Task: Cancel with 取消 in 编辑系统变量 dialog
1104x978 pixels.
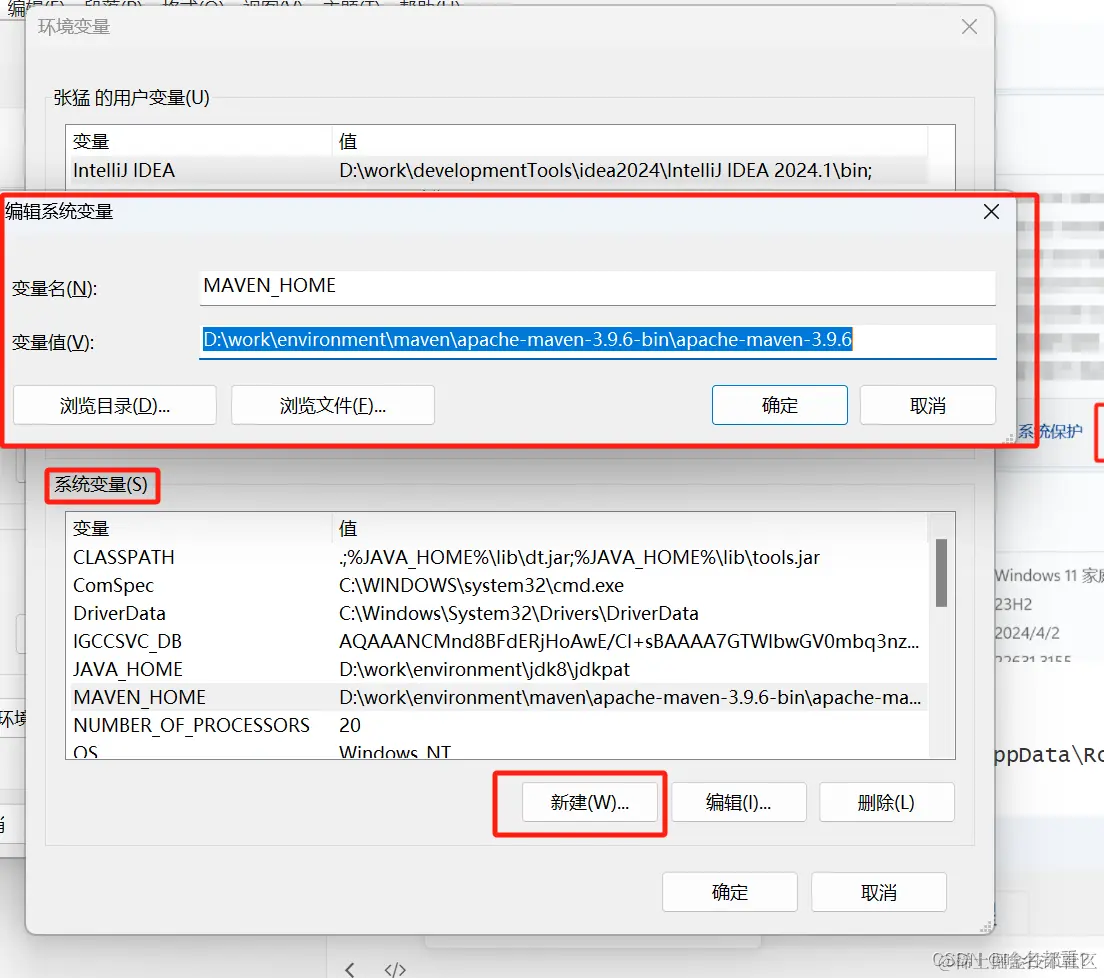Action: click(x=927, y=405)
